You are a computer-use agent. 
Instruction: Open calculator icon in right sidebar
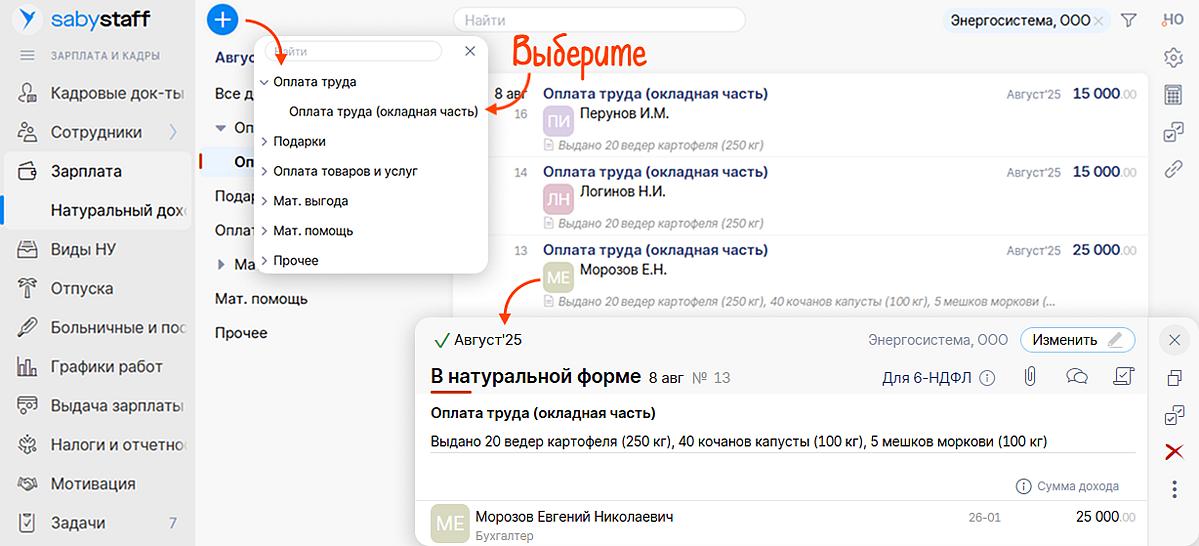[1174, 95]
